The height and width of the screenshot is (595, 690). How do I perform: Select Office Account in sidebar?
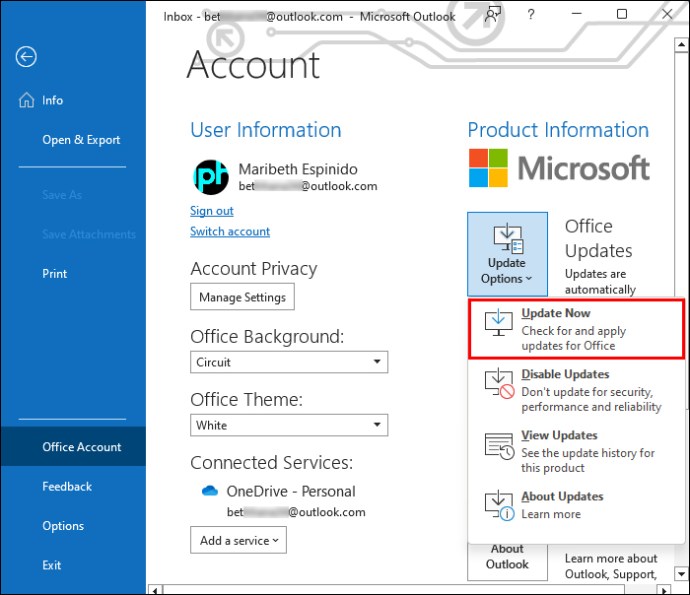pos(82,447)
